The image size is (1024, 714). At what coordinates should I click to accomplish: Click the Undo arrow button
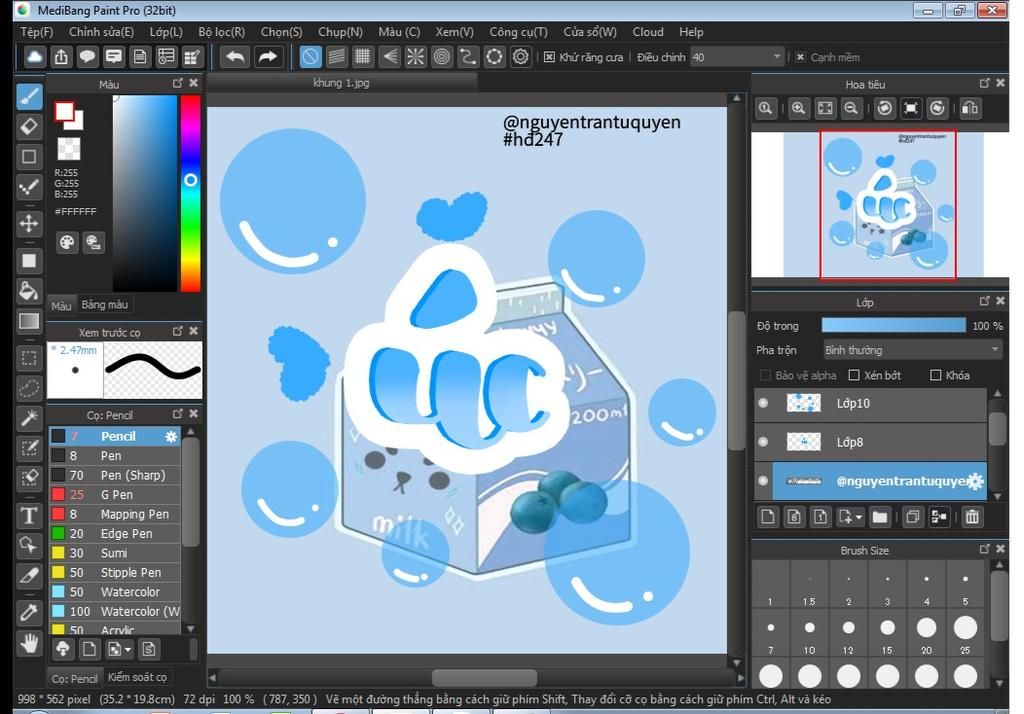pos(235,57)
